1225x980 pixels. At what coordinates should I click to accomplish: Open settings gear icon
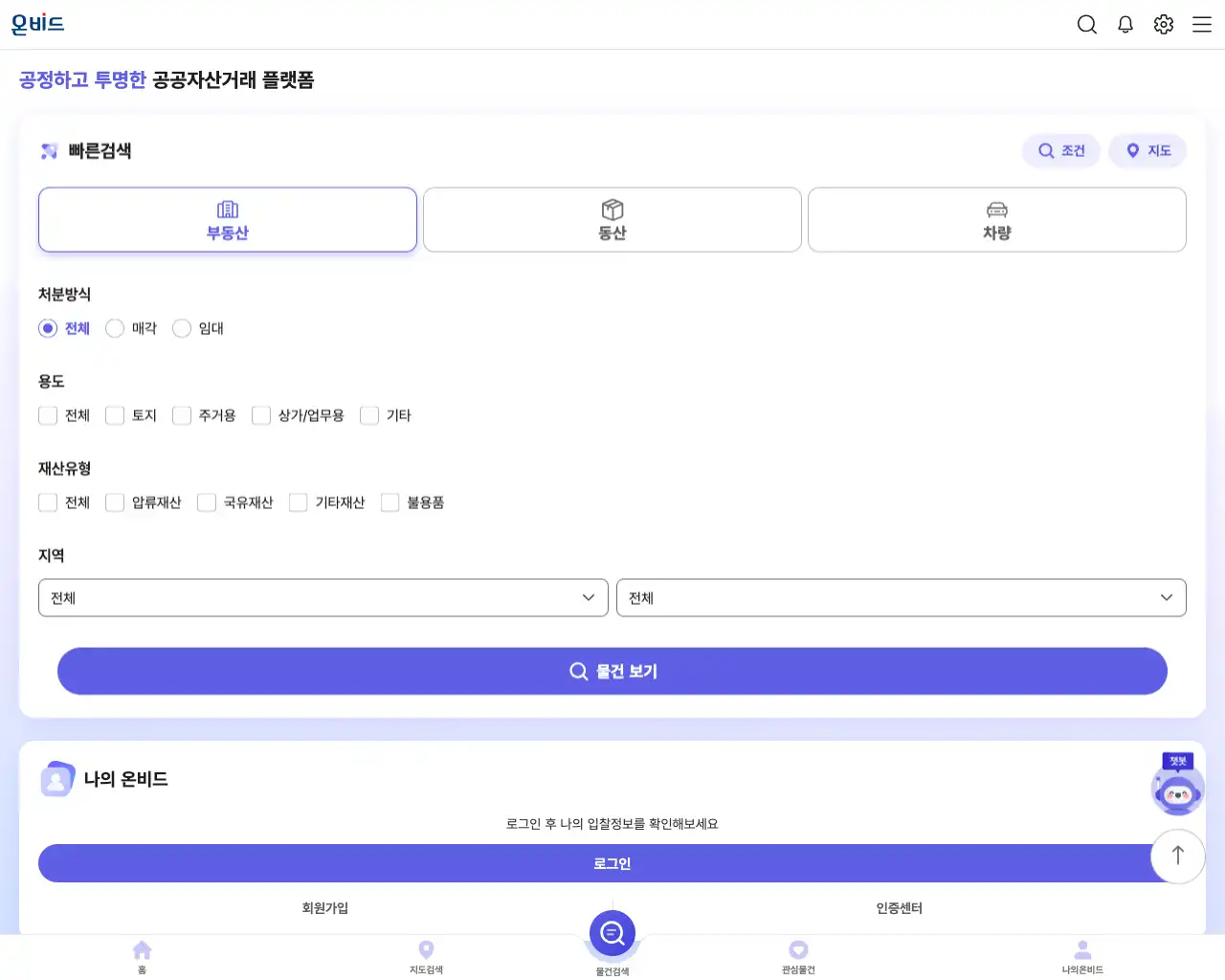click(x=1164, y=25)
